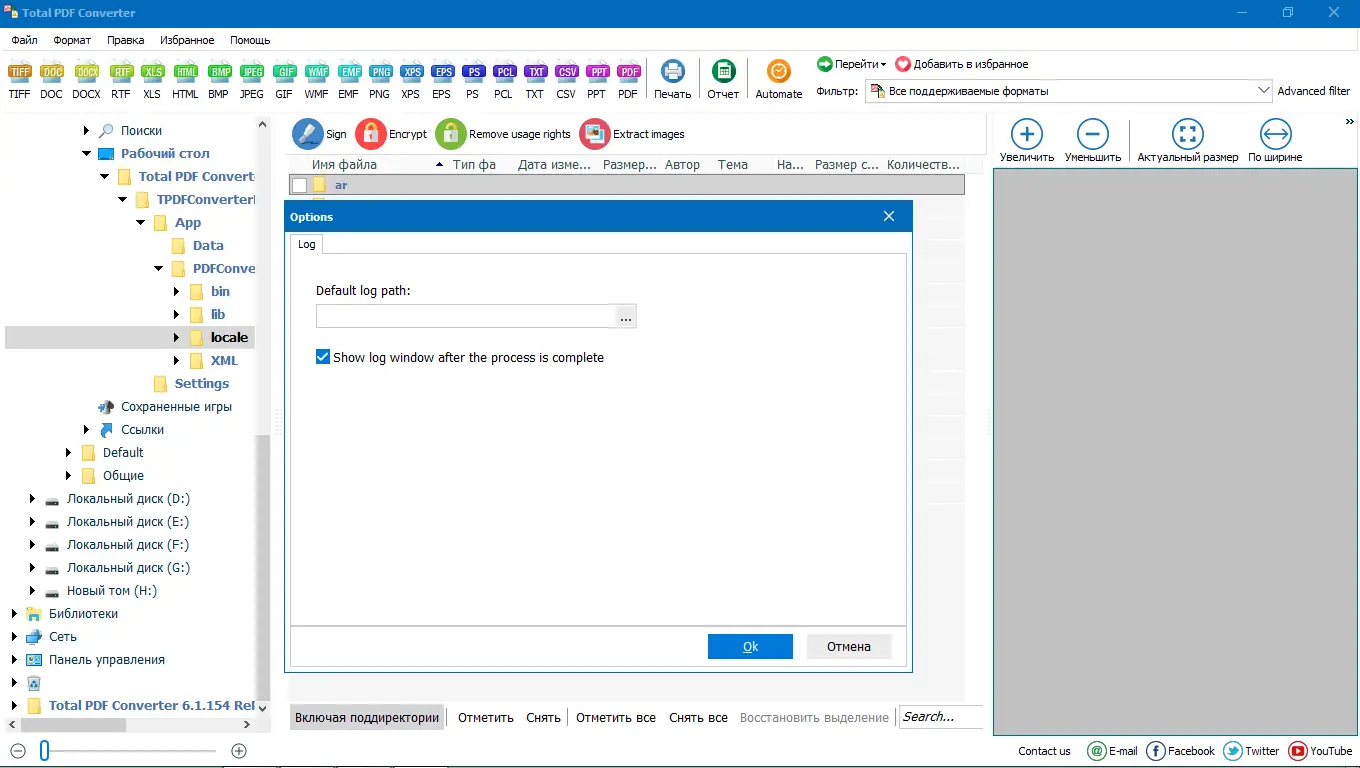
Task: Expand the bin folder
Action: point(177,292)
